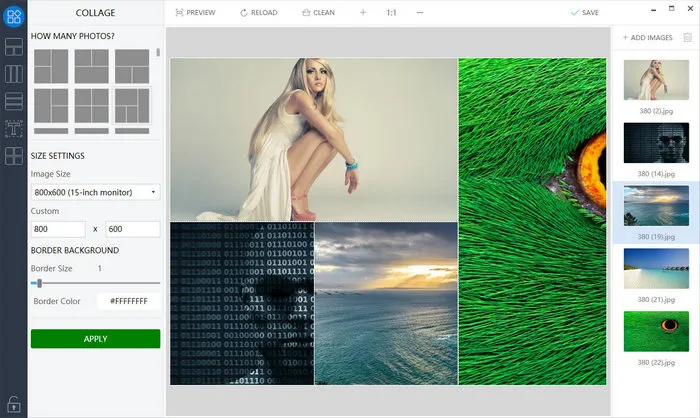Adjust the Border Size slider
This screenshot has height=418, width=700.
click(39, 284)
